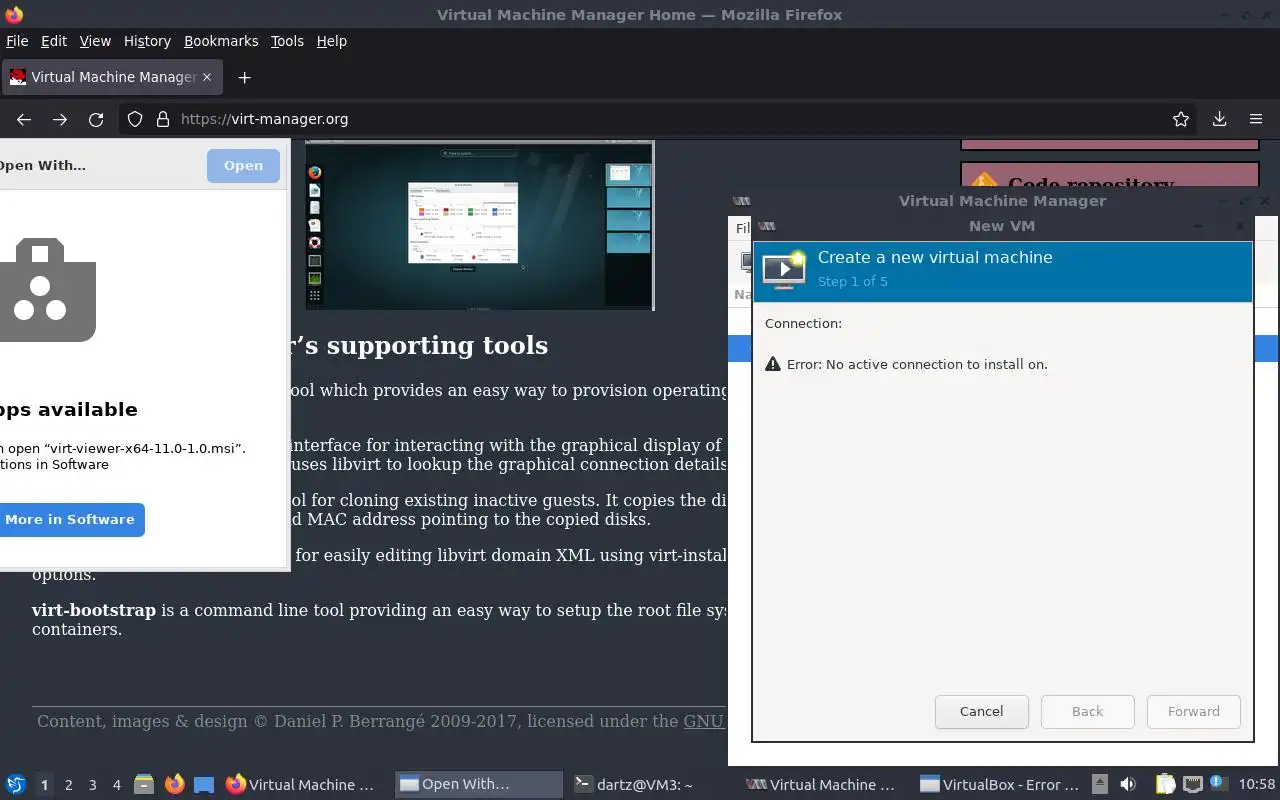Screen dimensions: 1280x800
Task: Click the virt-manager screenshot thumbnail
Action: click(480, 226)
